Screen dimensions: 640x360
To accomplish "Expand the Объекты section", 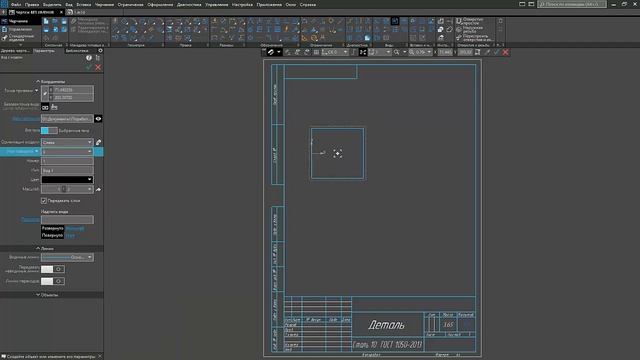I will pyautogui.click(x=47, y=295).
